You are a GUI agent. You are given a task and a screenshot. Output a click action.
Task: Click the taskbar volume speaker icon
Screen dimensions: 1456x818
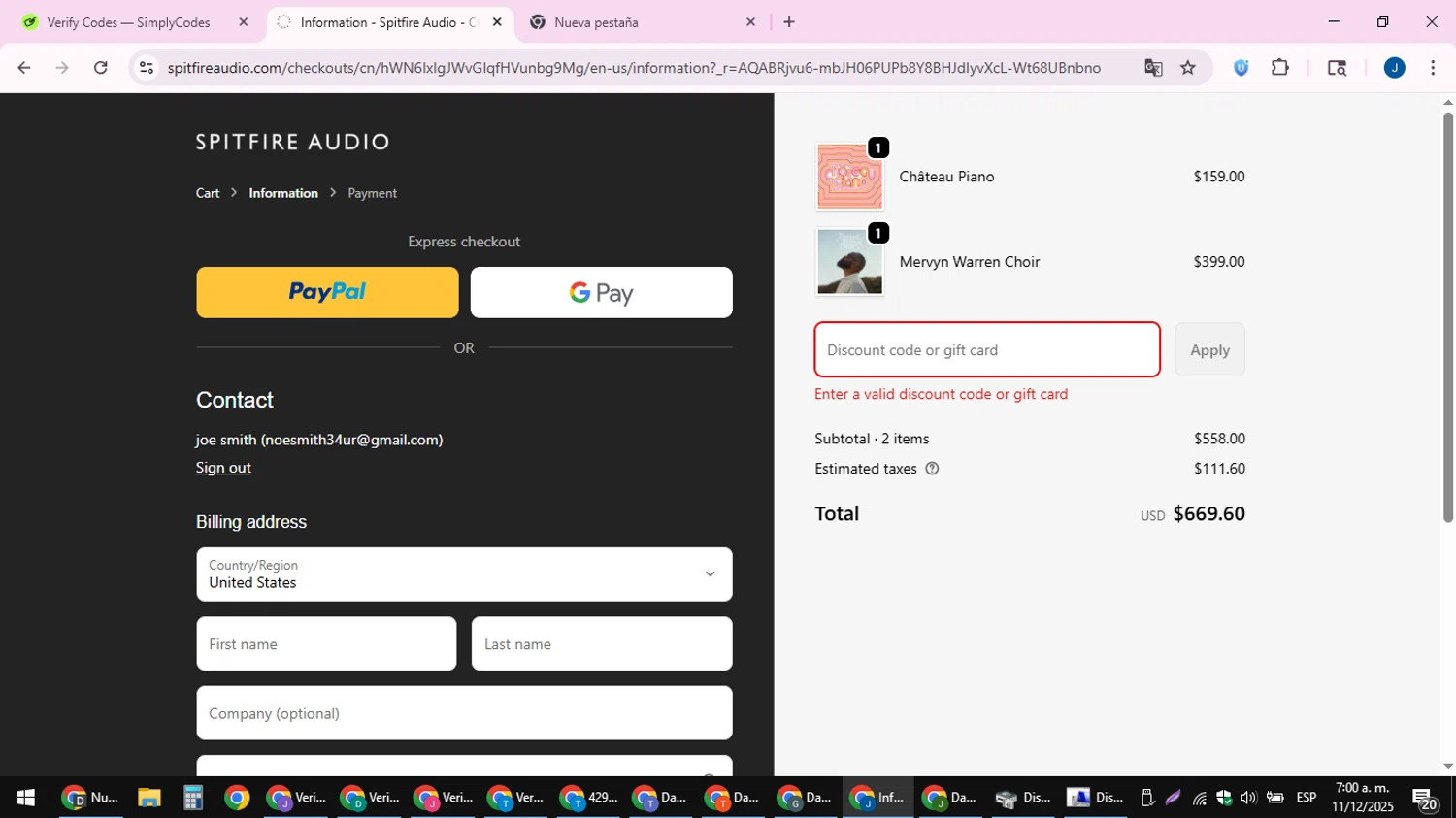point(1248,798)
